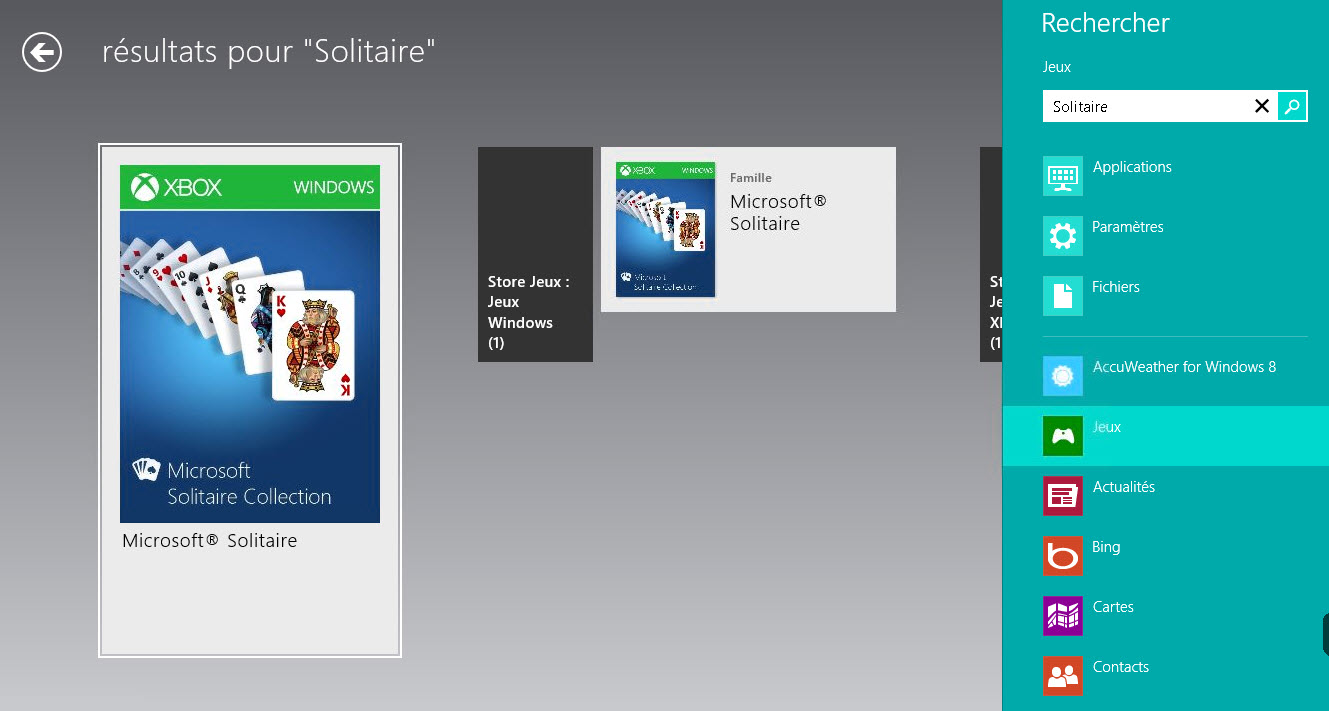This screenshot has height=711, width=1329.
Task: Choose the Actualités news icon
Action: click(1063, 496)
